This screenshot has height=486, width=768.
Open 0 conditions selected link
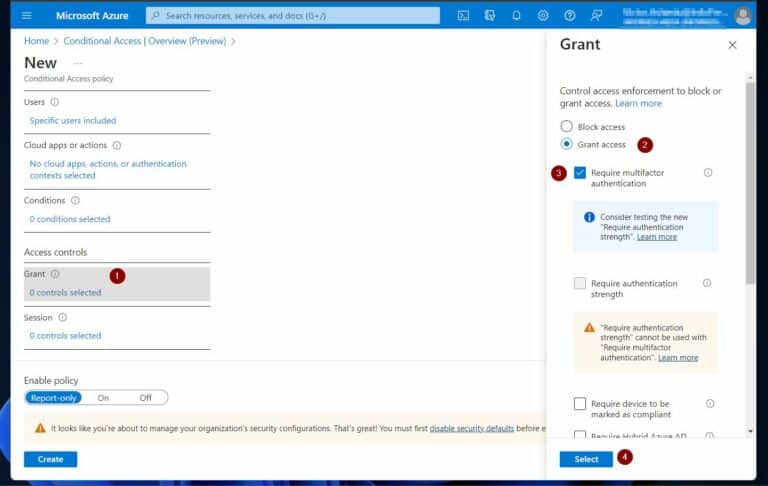pyautogui.click(x=70, y=219)
